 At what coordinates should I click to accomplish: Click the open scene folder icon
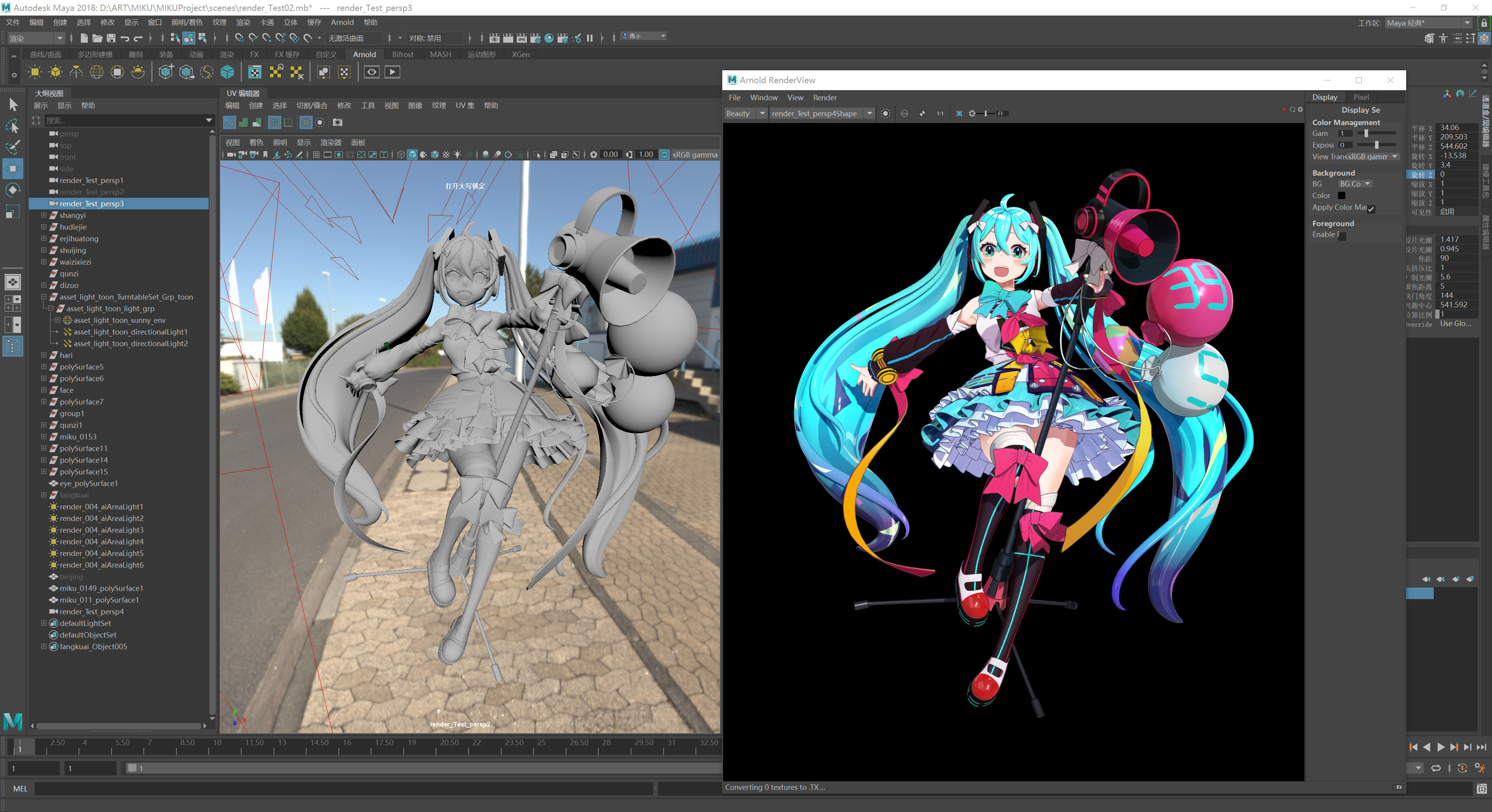point(97,38)
